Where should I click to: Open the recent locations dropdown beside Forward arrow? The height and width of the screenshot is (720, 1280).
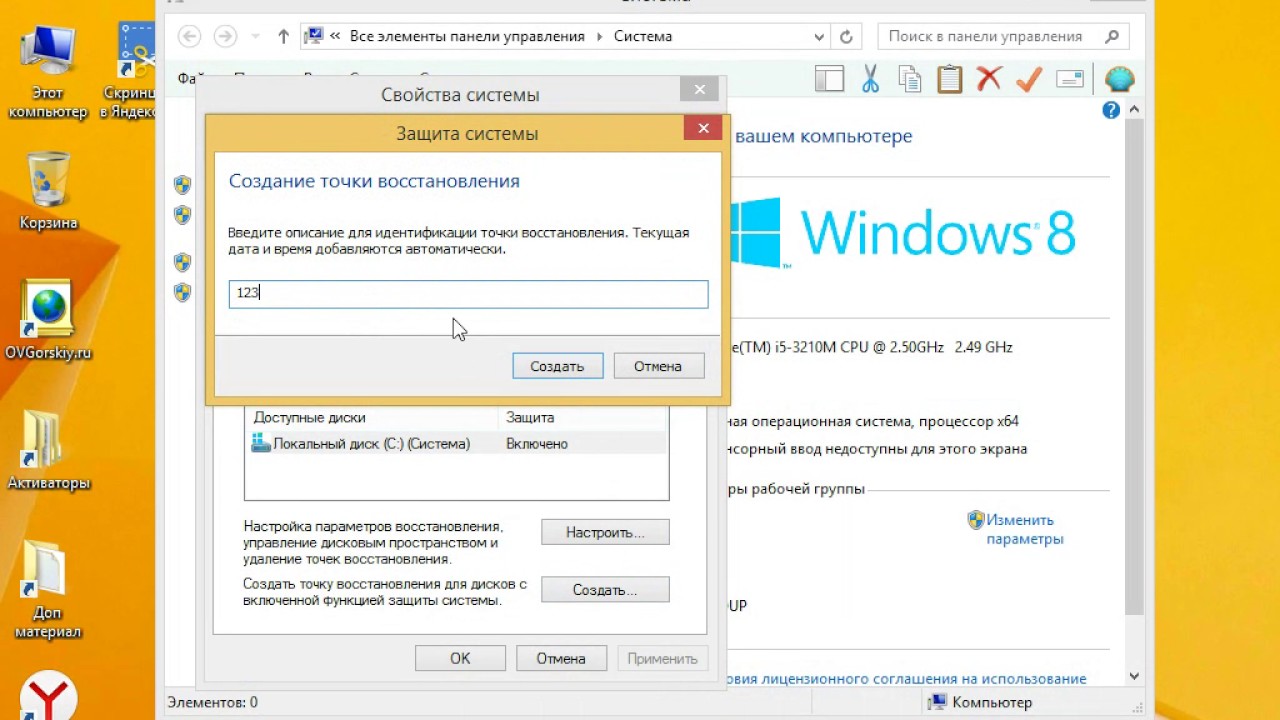[256, 37]
